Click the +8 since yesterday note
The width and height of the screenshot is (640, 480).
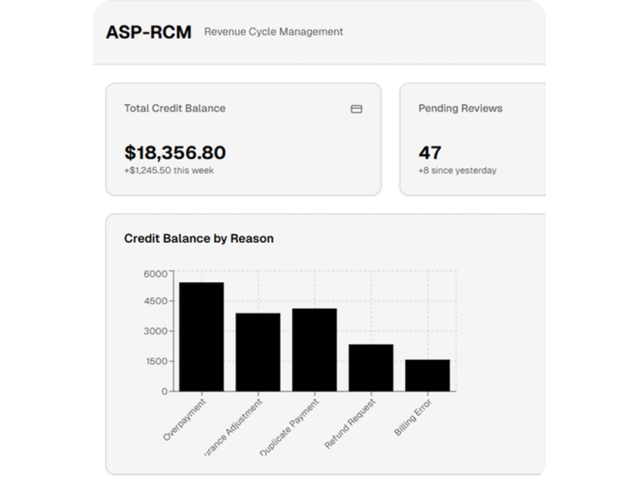pos(457,170)
